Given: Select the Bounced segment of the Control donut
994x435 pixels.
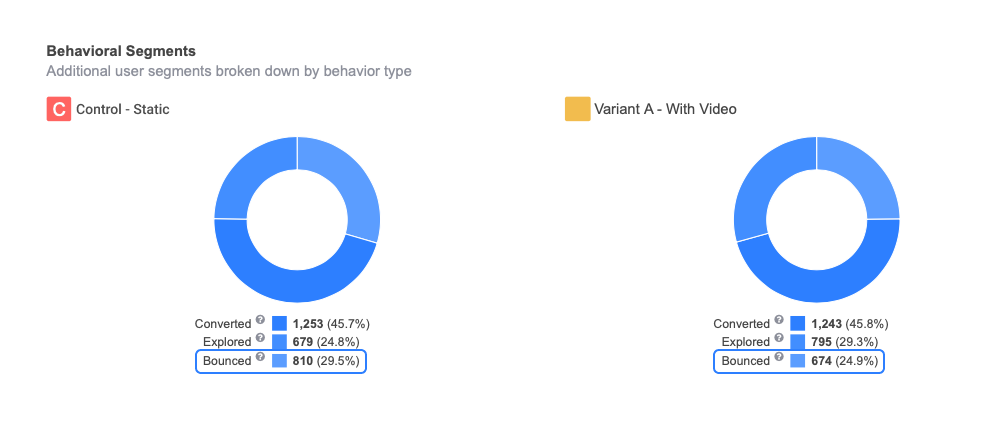Looking at the screenshot, I should pos(350,185).
